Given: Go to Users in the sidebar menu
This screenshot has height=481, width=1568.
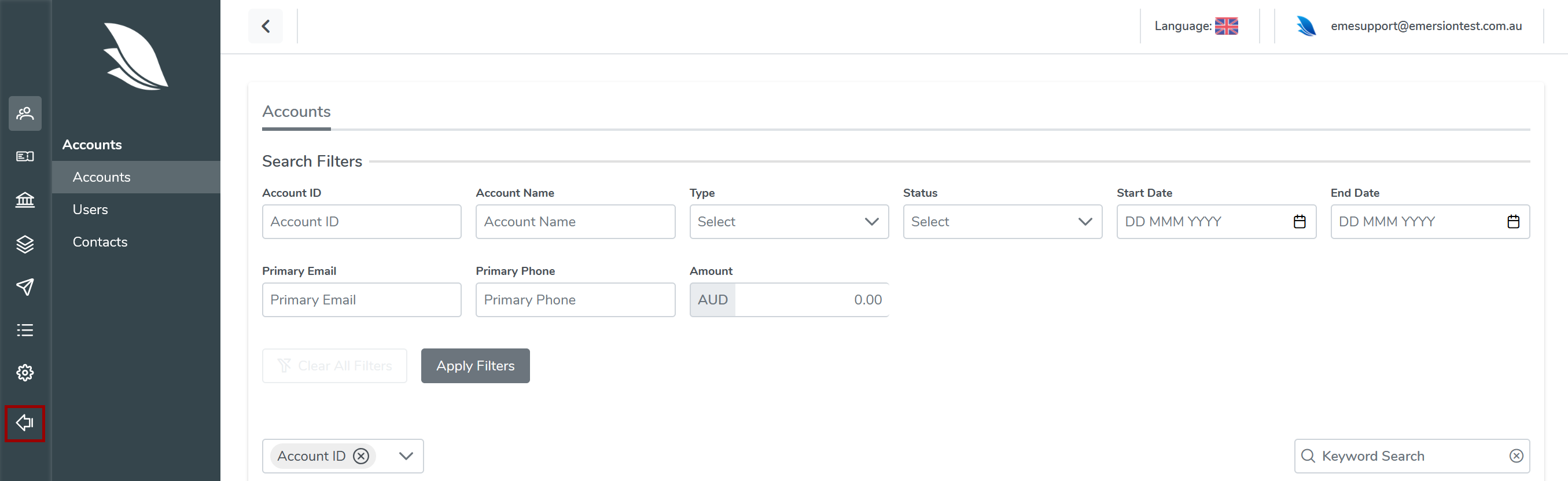Looking at the screenshot, I should click(90, 210).
